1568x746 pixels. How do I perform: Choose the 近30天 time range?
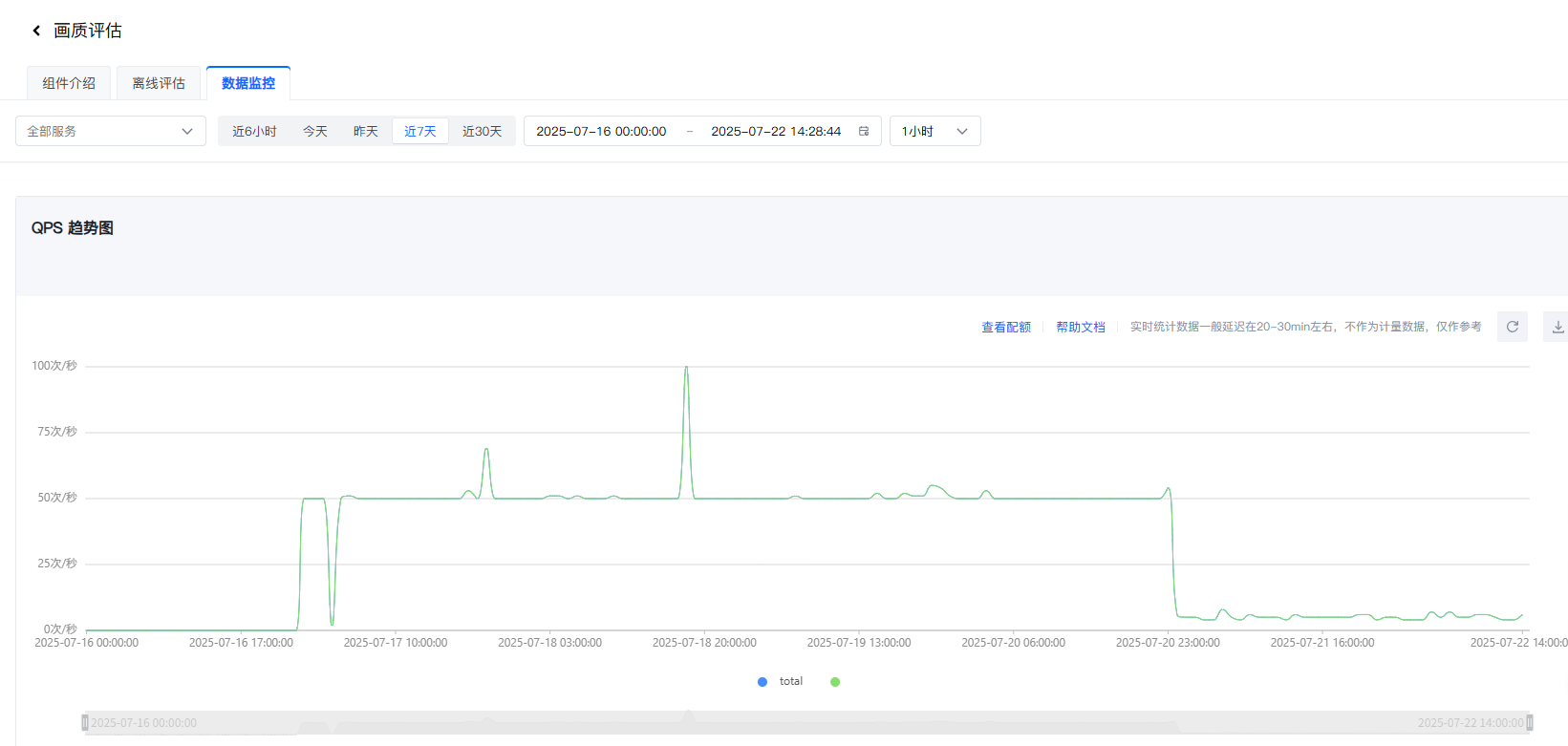(x=482, y=131)
